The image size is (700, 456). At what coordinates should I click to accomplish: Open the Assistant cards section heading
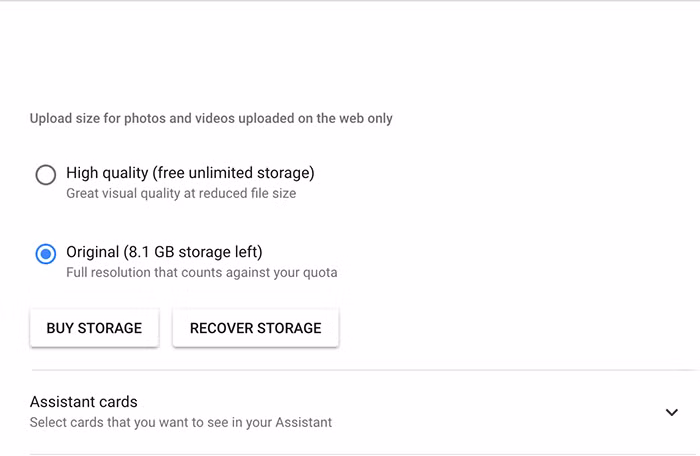(84, 402)
